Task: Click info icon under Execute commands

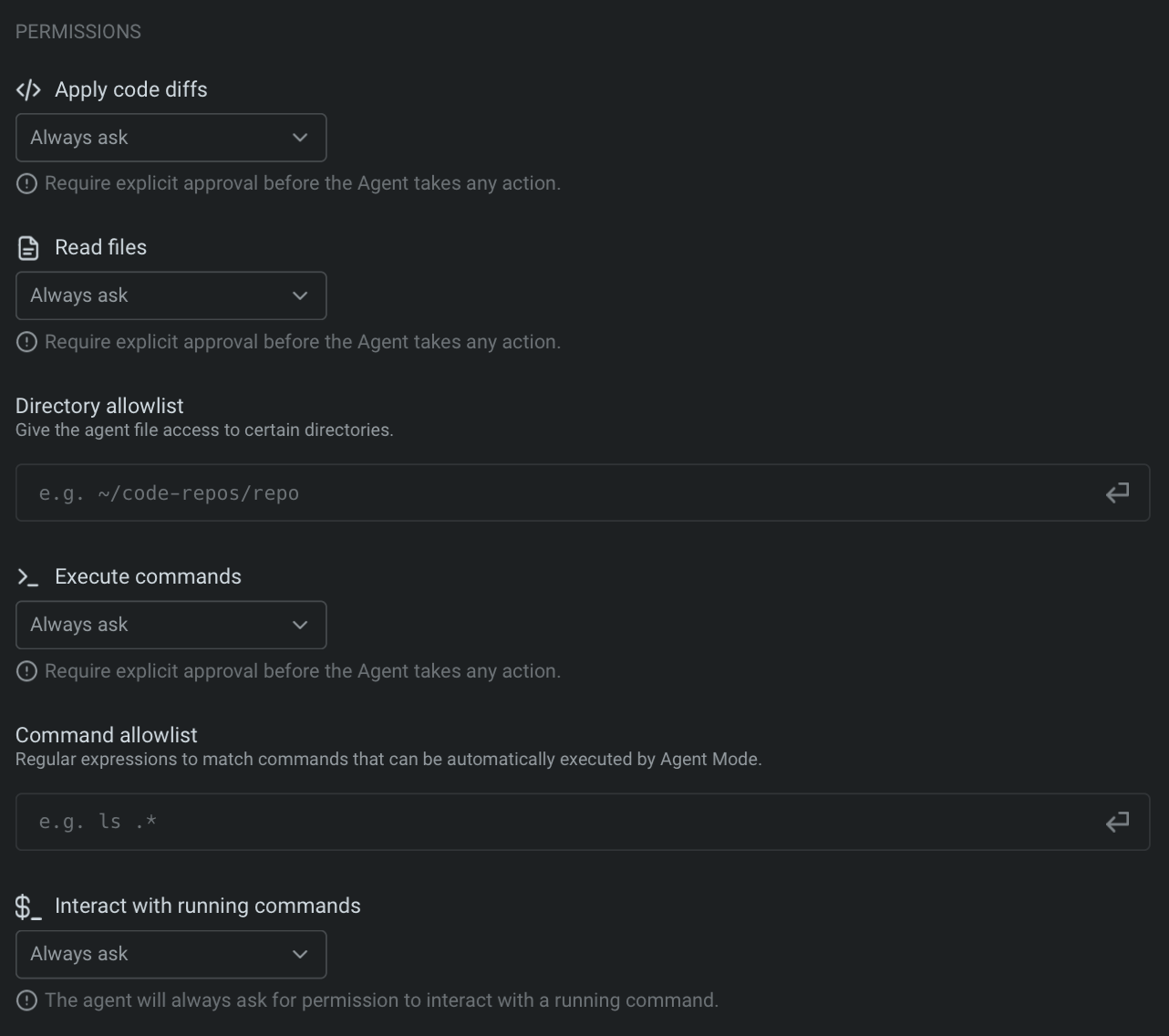Action: coord(27,671)
